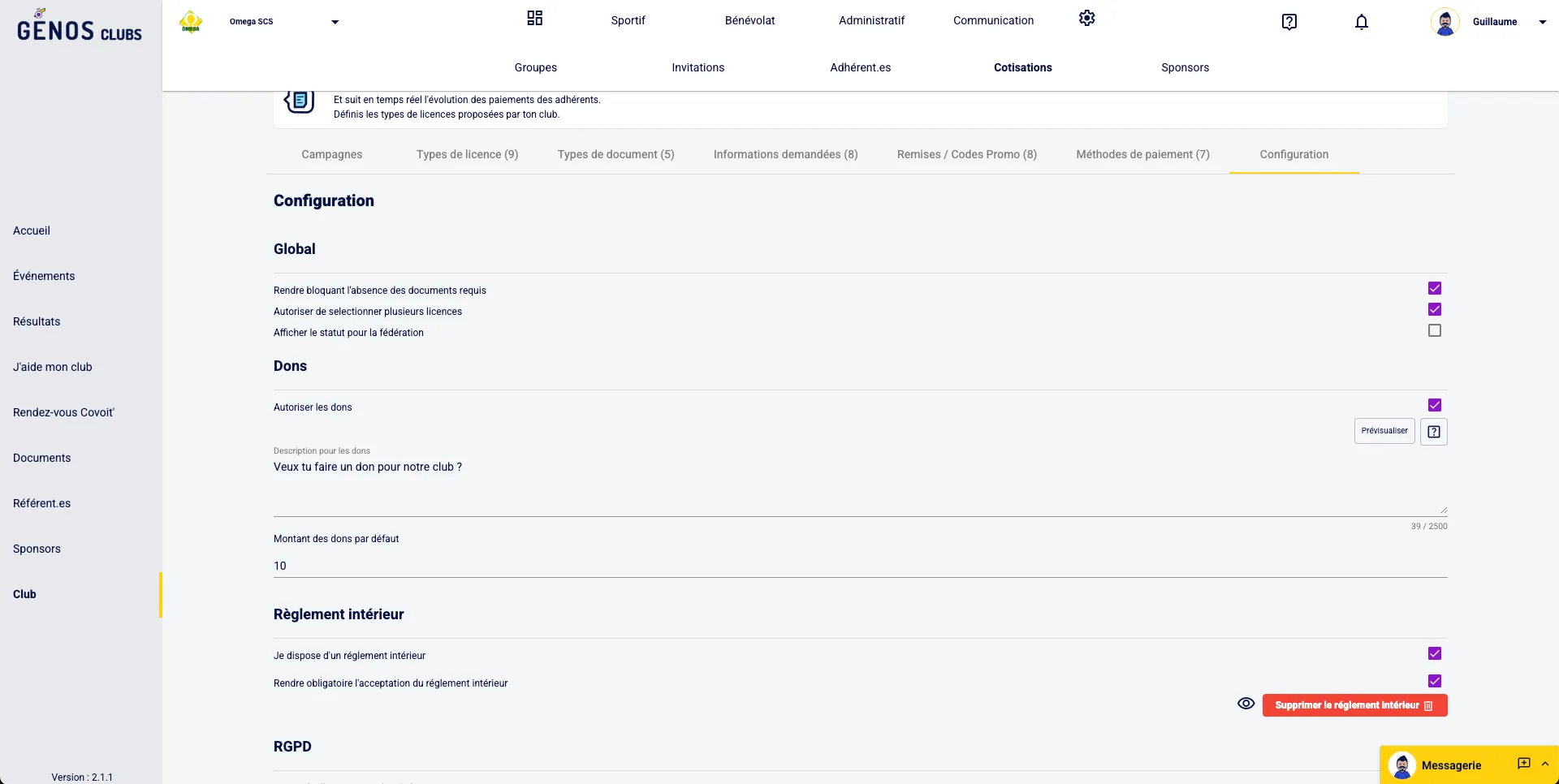This screenshot has width=1559, height=784.
Task: Toggle the Autoriser les dons checkbox
Action: tap(1434, 406)
